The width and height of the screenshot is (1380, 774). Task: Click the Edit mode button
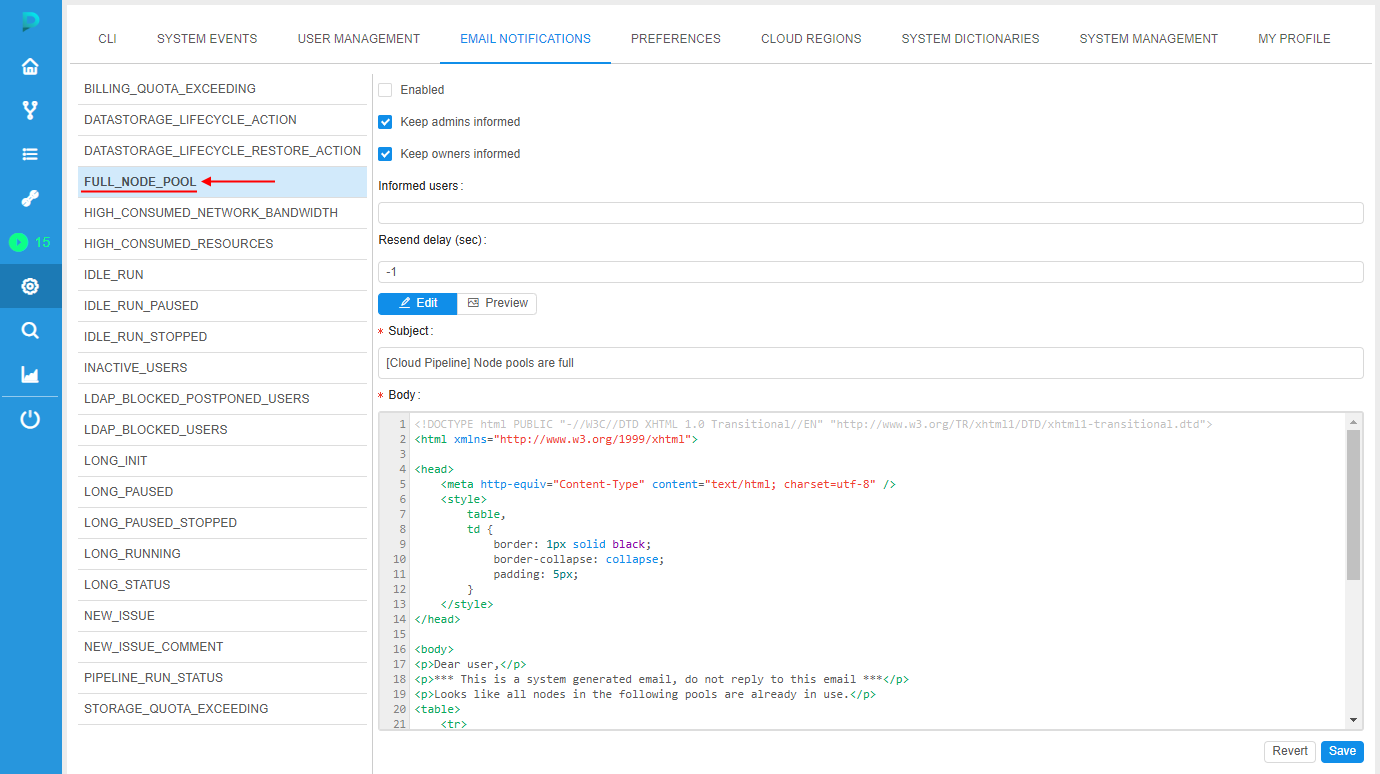point(418,303)
